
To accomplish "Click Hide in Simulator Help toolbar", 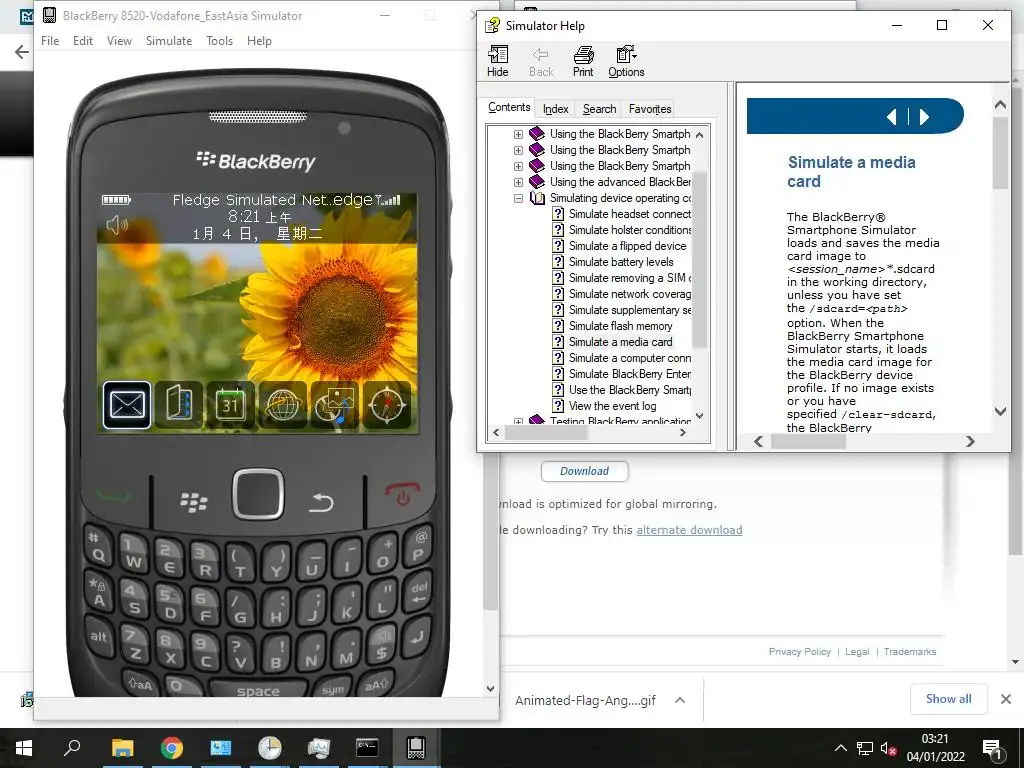I will pos(498,61).
